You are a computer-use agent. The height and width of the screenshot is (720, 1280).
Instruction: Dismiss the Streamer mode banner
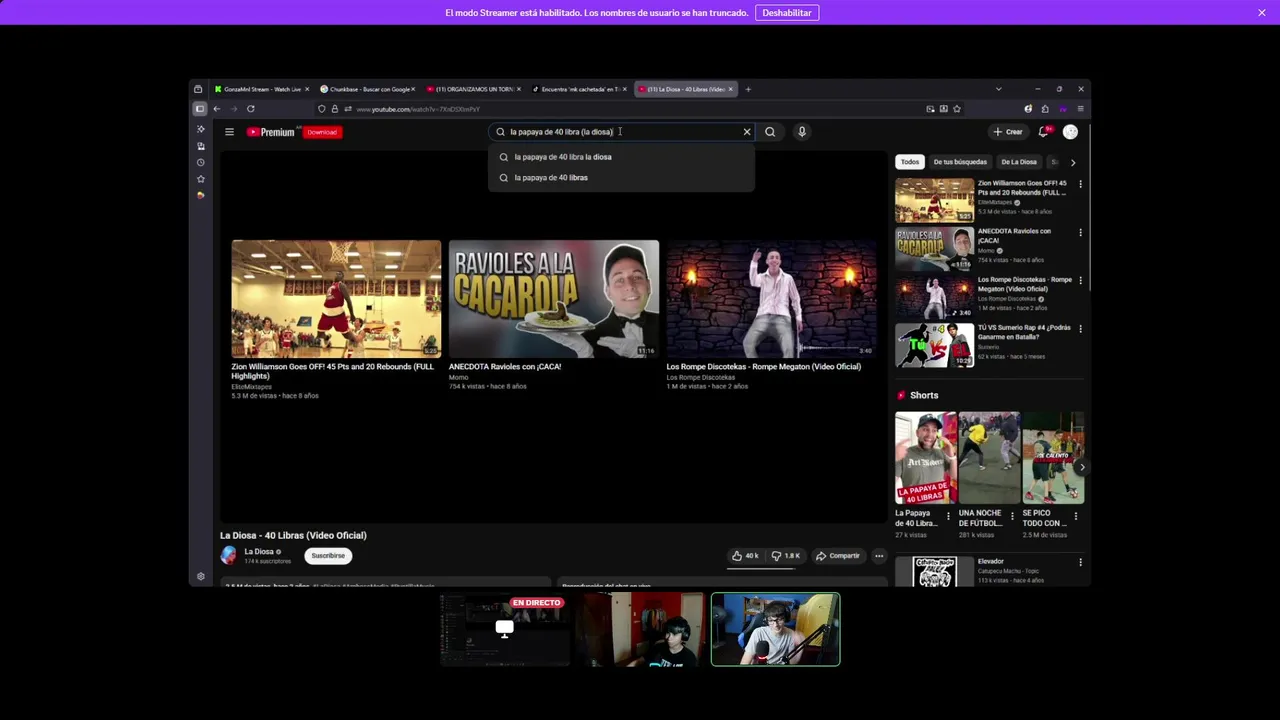[x=1262, y=13]
